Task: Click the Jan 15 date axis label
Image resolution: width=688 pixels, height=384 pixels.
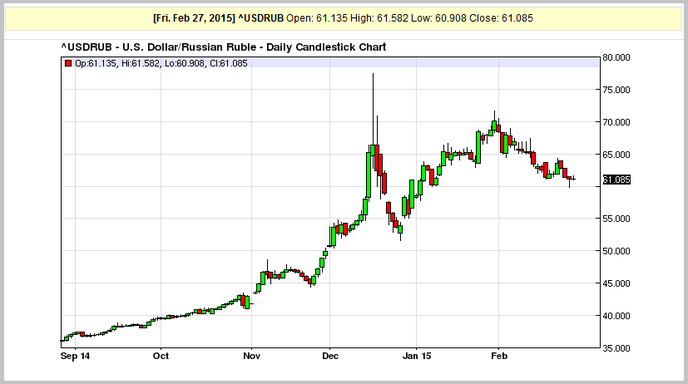Action: tap(417, 356)
